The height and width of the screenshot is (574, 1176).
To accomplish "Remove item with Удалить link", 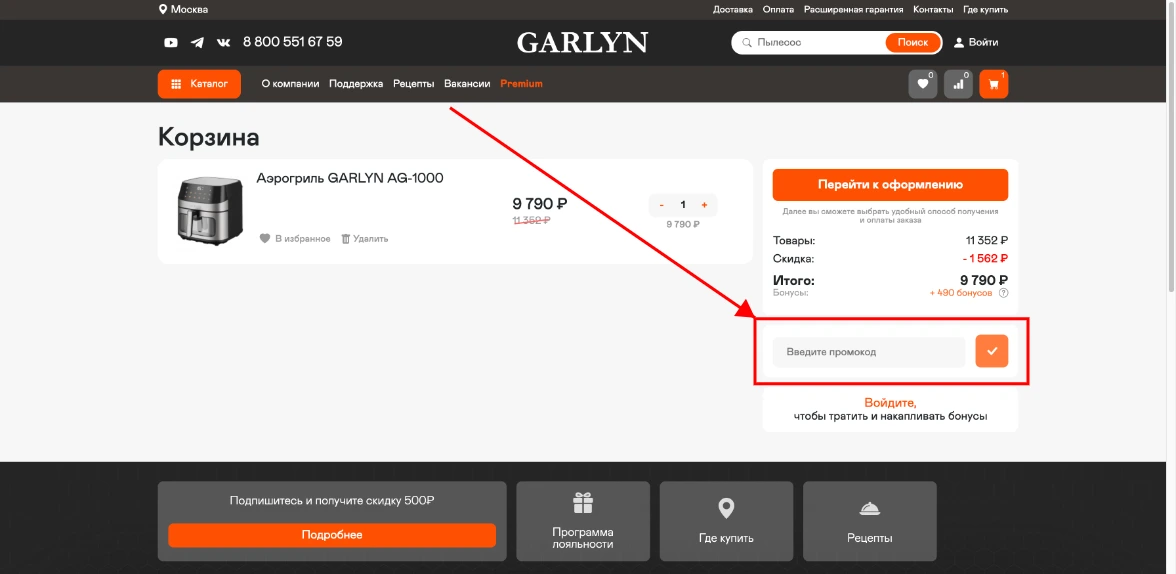I will [364, 239].
